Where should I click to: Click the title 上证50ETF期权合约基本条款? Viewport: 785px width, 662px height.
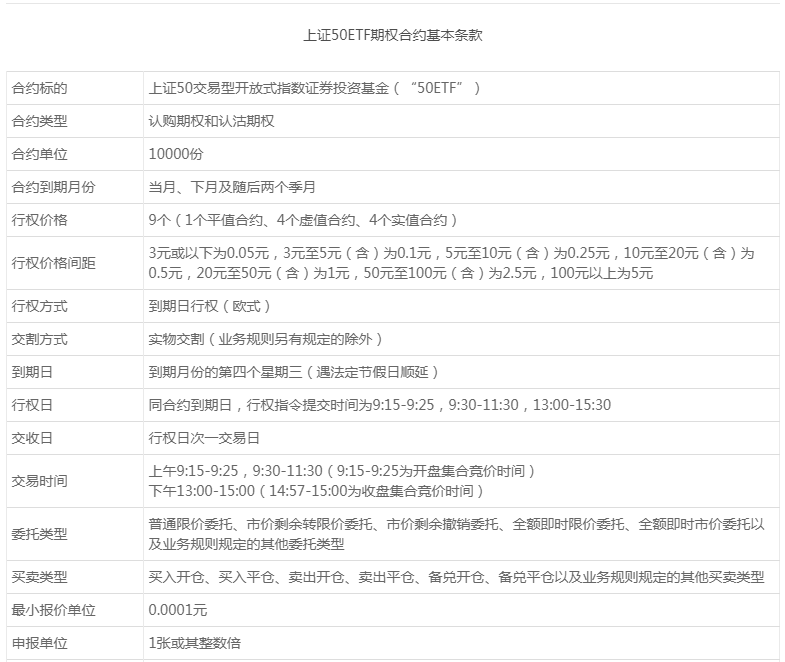click(394, 34)
